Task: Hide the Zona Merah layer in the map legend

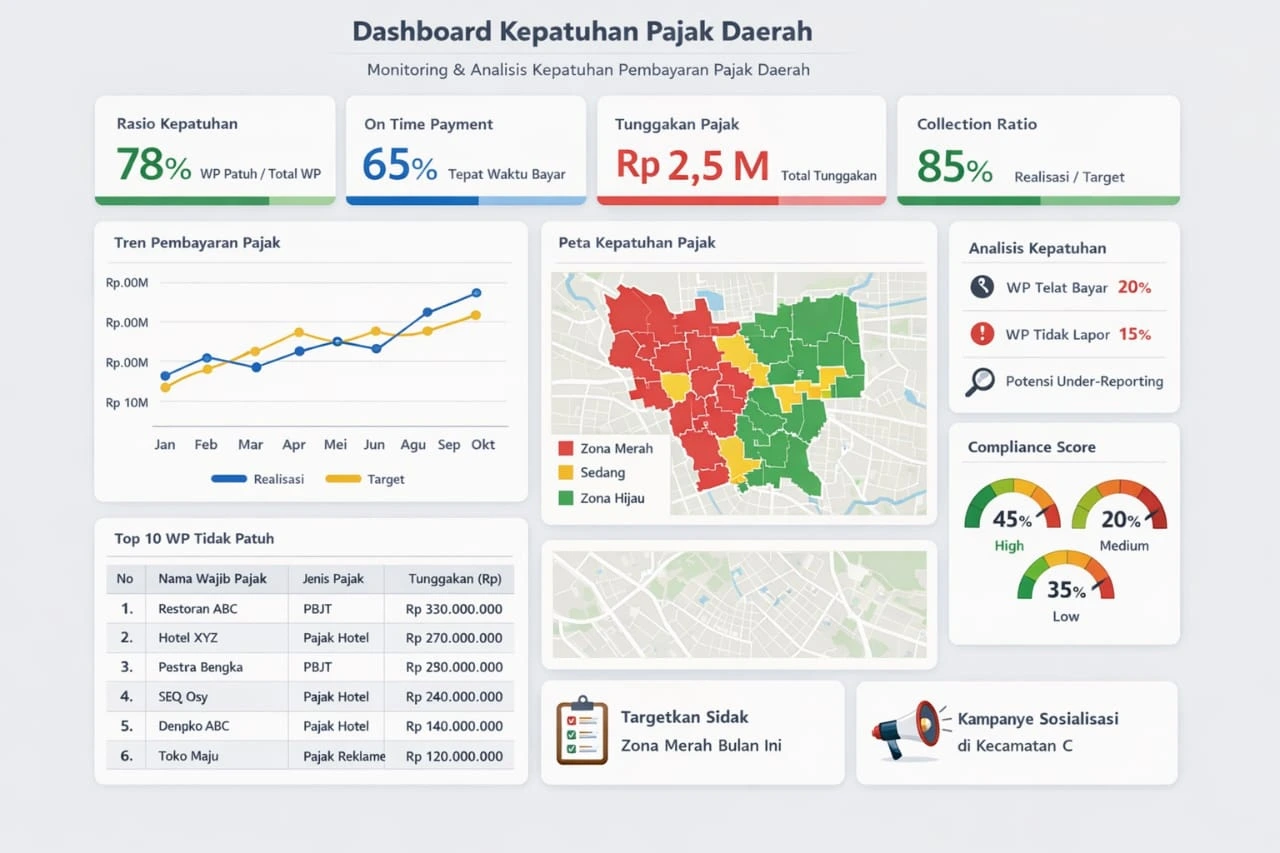Action: (x=567, y=450)
